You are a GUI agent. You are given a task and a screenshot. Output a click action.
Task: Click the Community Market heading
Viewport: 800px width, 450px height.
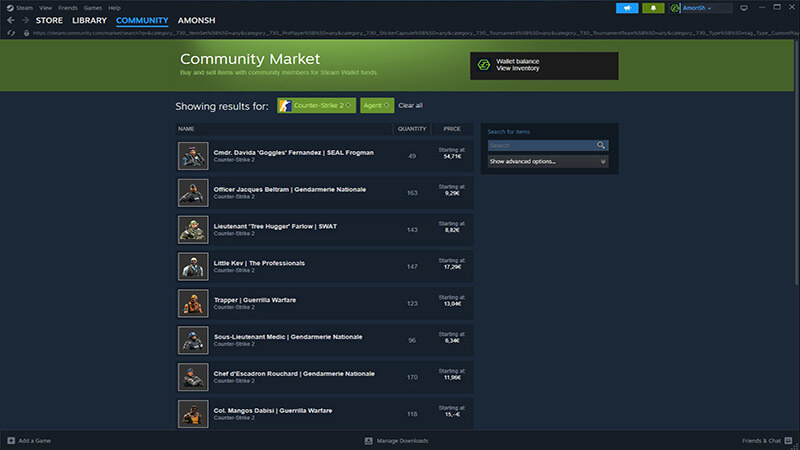click(x=250, y=59)
